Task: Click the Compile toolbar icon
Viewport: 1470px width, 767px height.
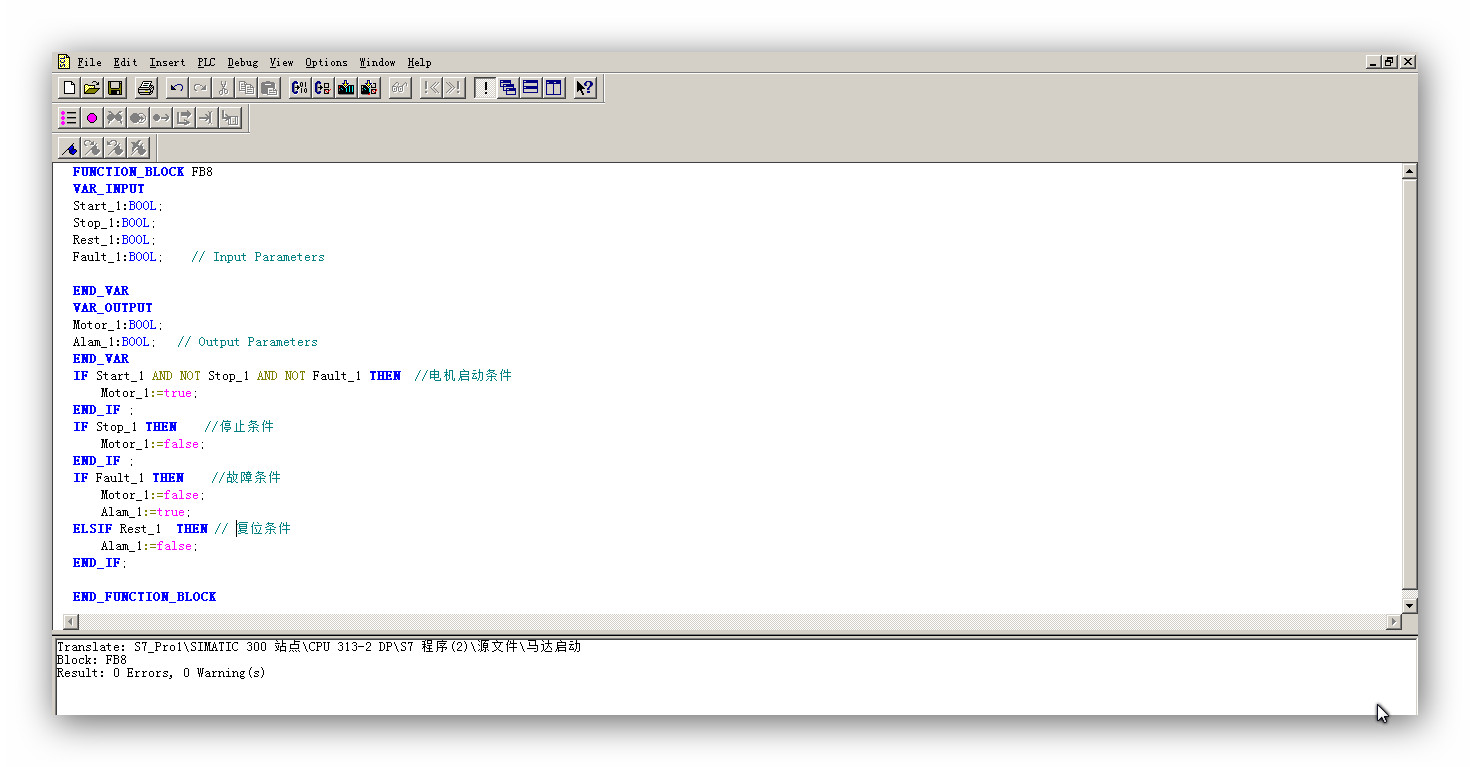Action: 299,88
